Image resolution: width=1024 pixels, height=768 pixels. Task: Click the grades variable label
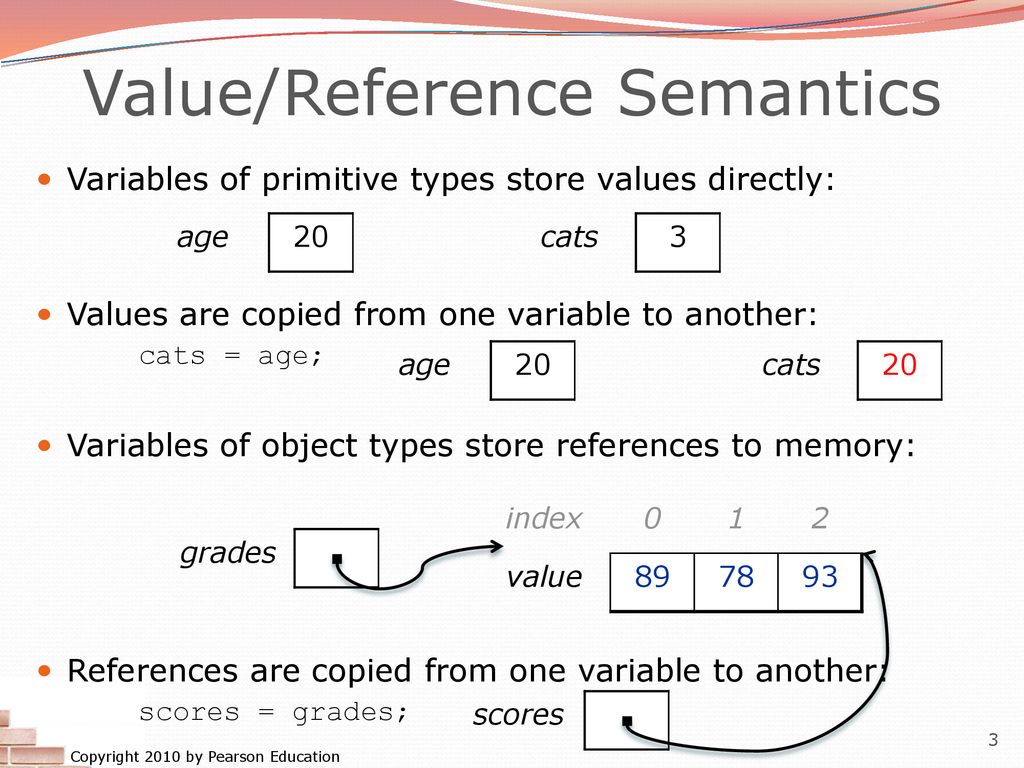click(228, 554)
